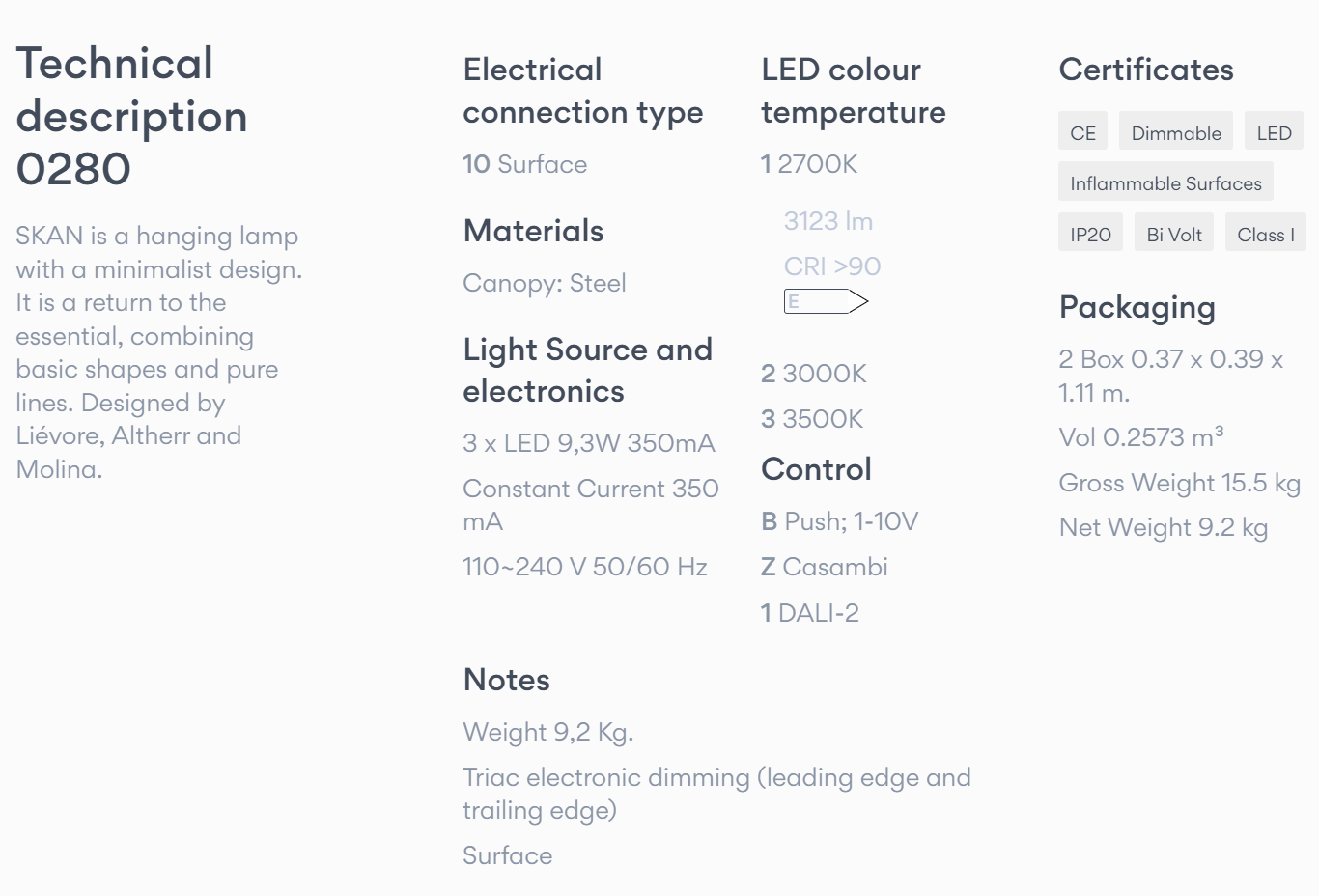Click the Class I certificate badge
Screen dimensions: 1319x896
click(1265, 235)
